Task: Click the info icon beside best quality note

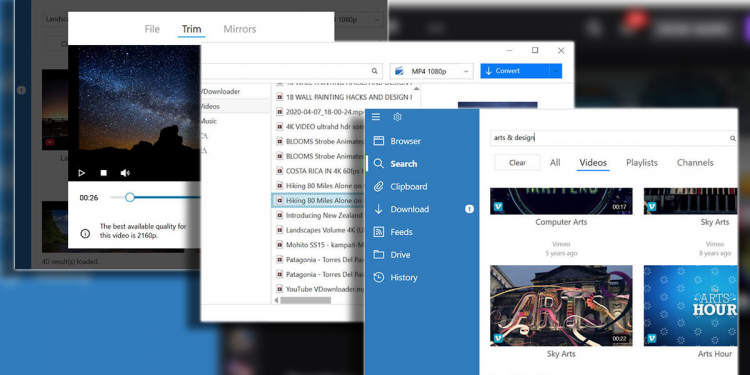Action: [85, 233]
